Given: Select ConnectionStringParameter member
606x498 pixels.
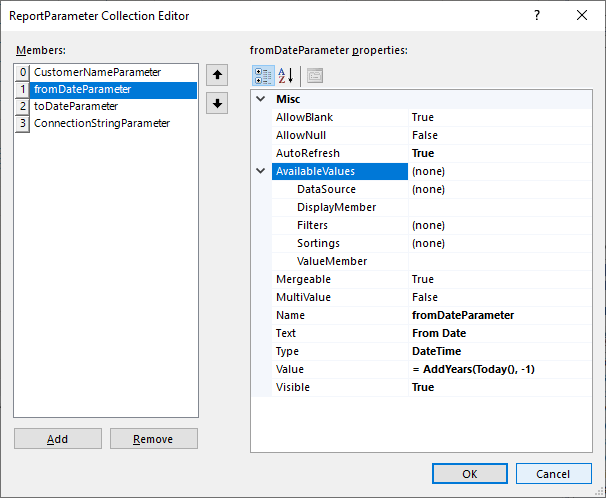Looking at the screenshot, I should tap(101, 123).
